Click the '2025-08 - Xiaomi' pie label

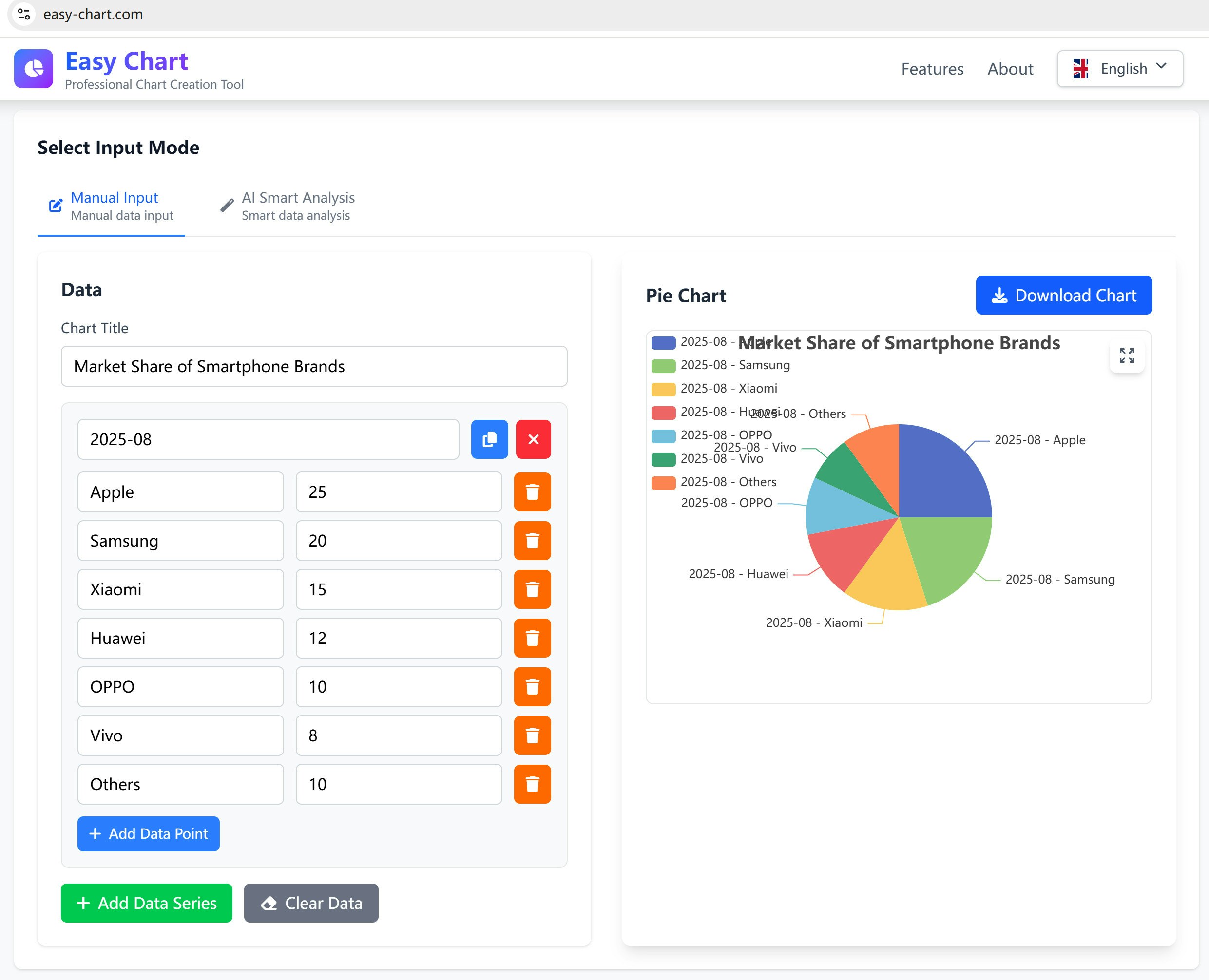pos(814,622)
